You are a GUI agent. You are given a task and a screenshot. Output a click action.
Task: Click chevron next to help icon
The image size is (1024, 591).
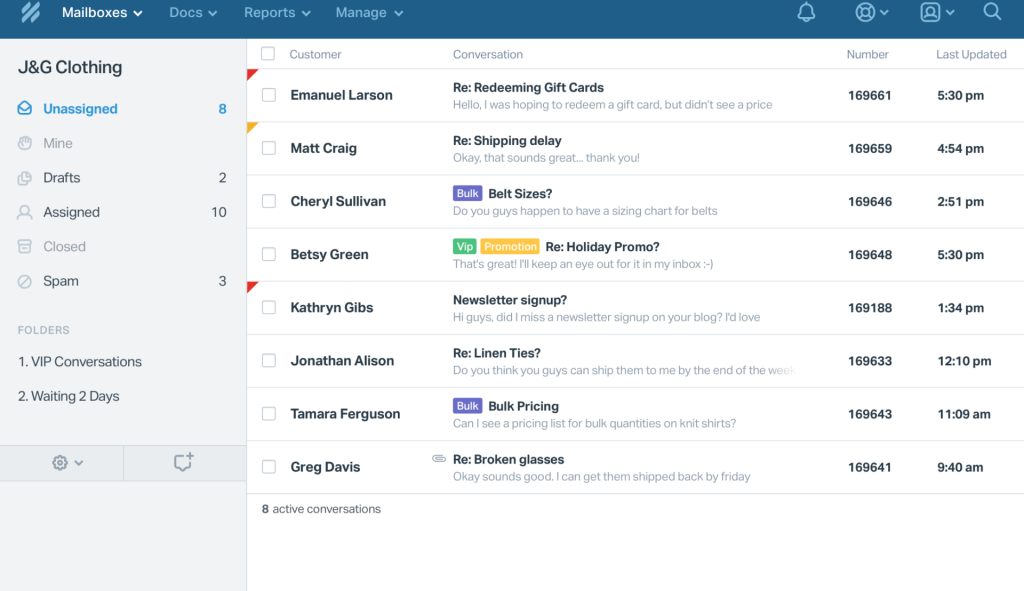click(884, 12)
